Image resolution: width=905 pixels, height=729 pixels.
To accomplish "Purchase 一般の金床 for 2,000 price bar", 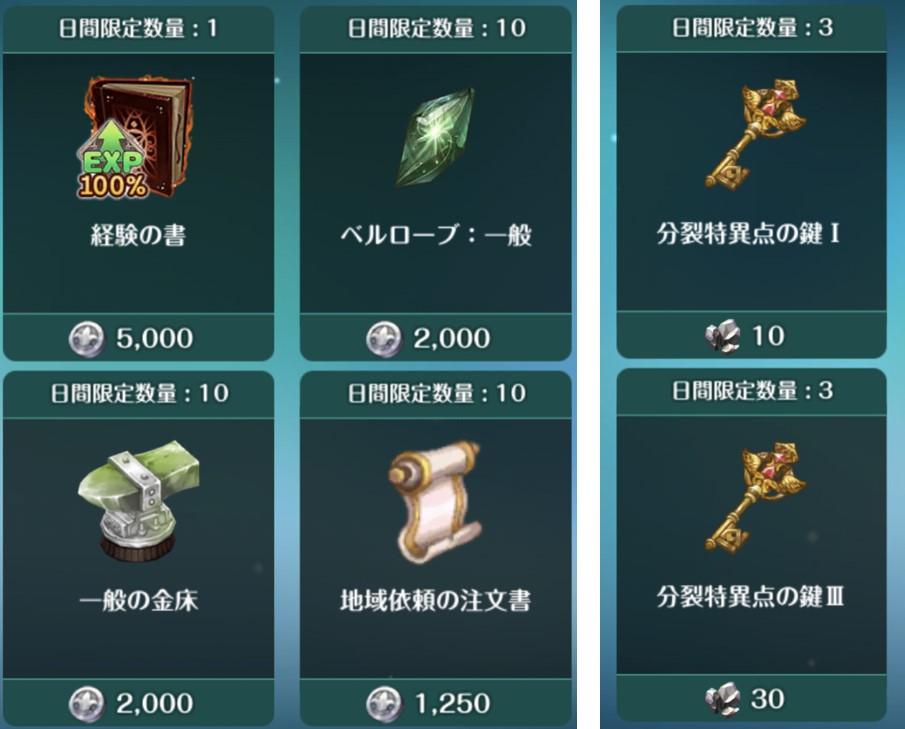I will tap(139, 702).
